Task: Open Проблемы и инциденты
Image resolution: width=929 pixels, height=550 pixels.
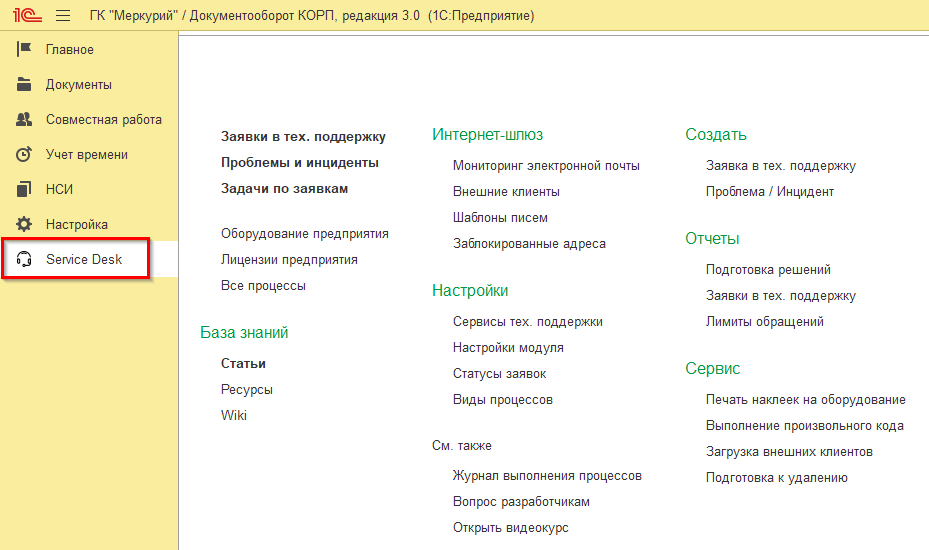Action: 300,163
